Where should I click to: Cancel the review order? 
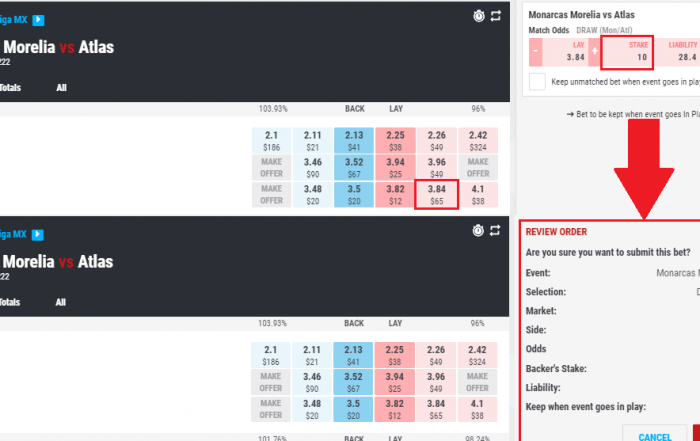click(x=654, y=435)
